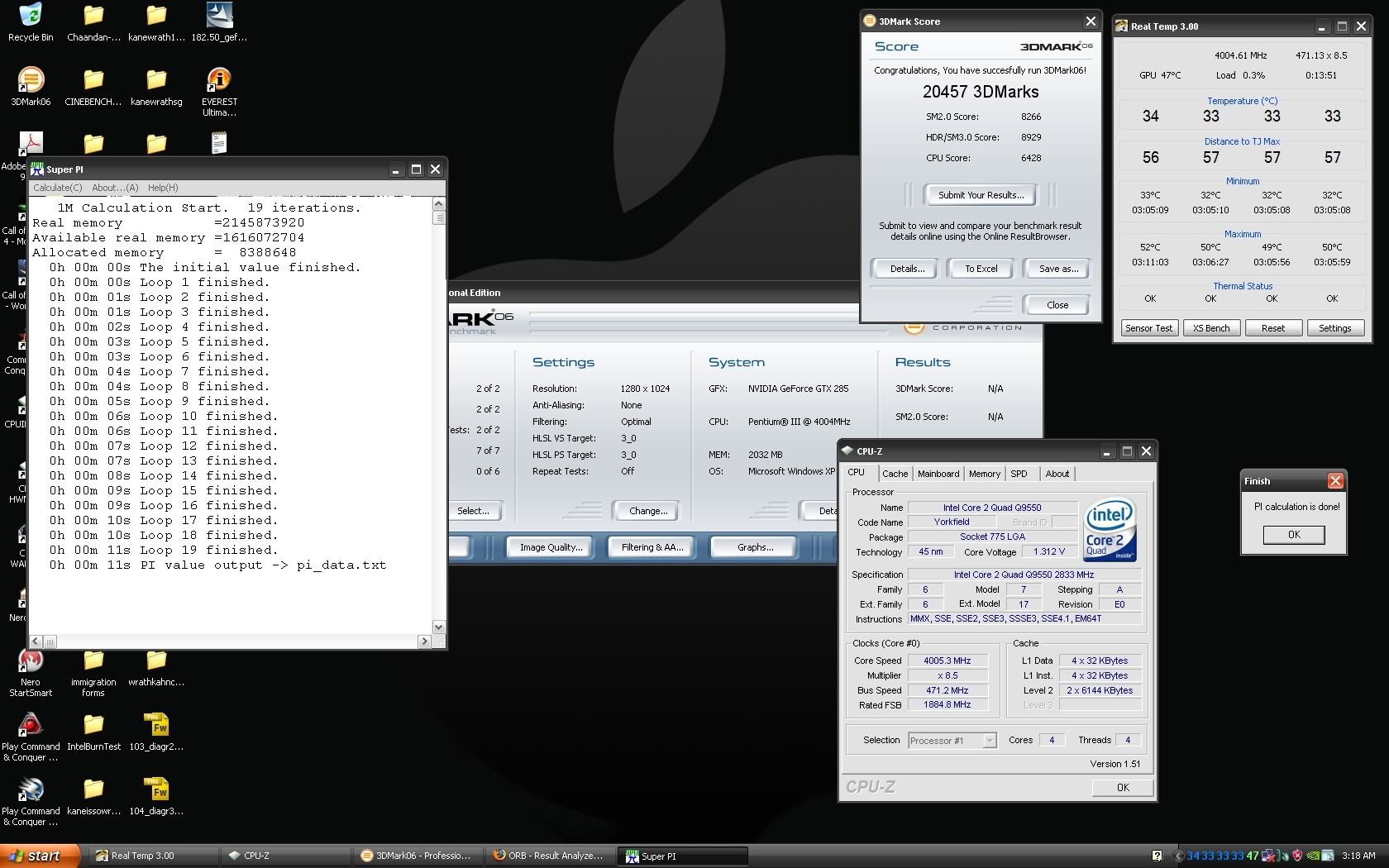This screenshot has width=1389, height=868.
Task: Click OK in the Finish dialog
Action: (x=1294, y=535)
